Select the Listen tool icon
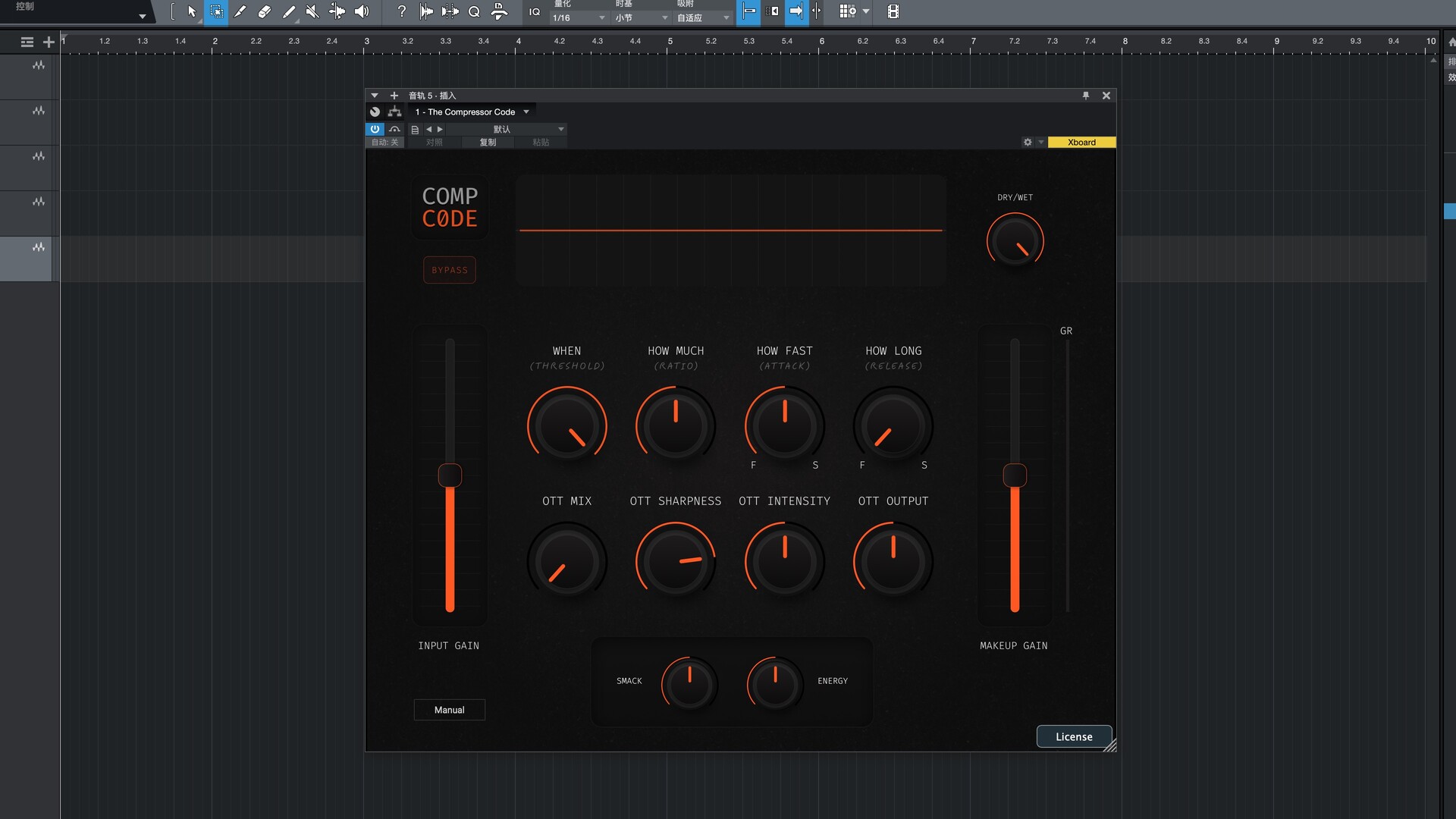This screenshot has width=1456, height=819. point(362,12)
